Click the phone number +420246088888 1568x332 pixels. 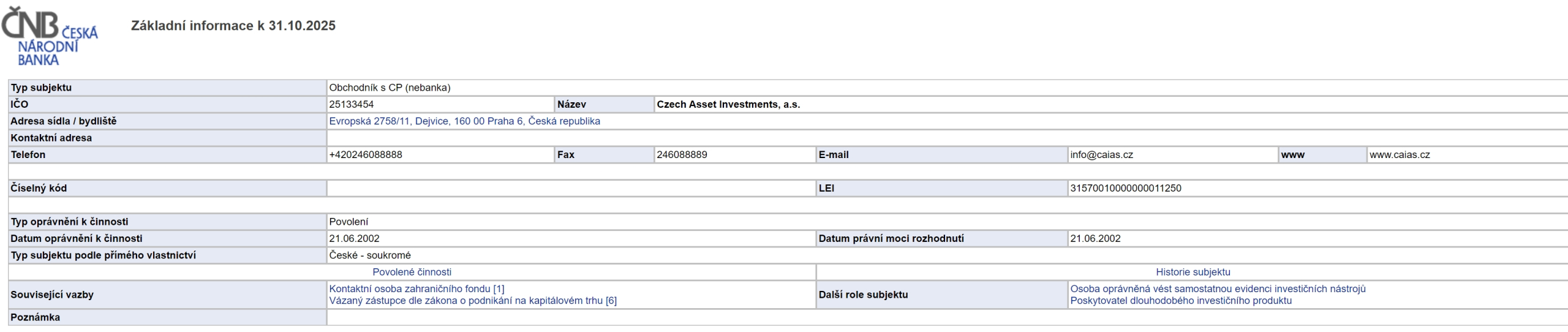click(x=366, y=155)
